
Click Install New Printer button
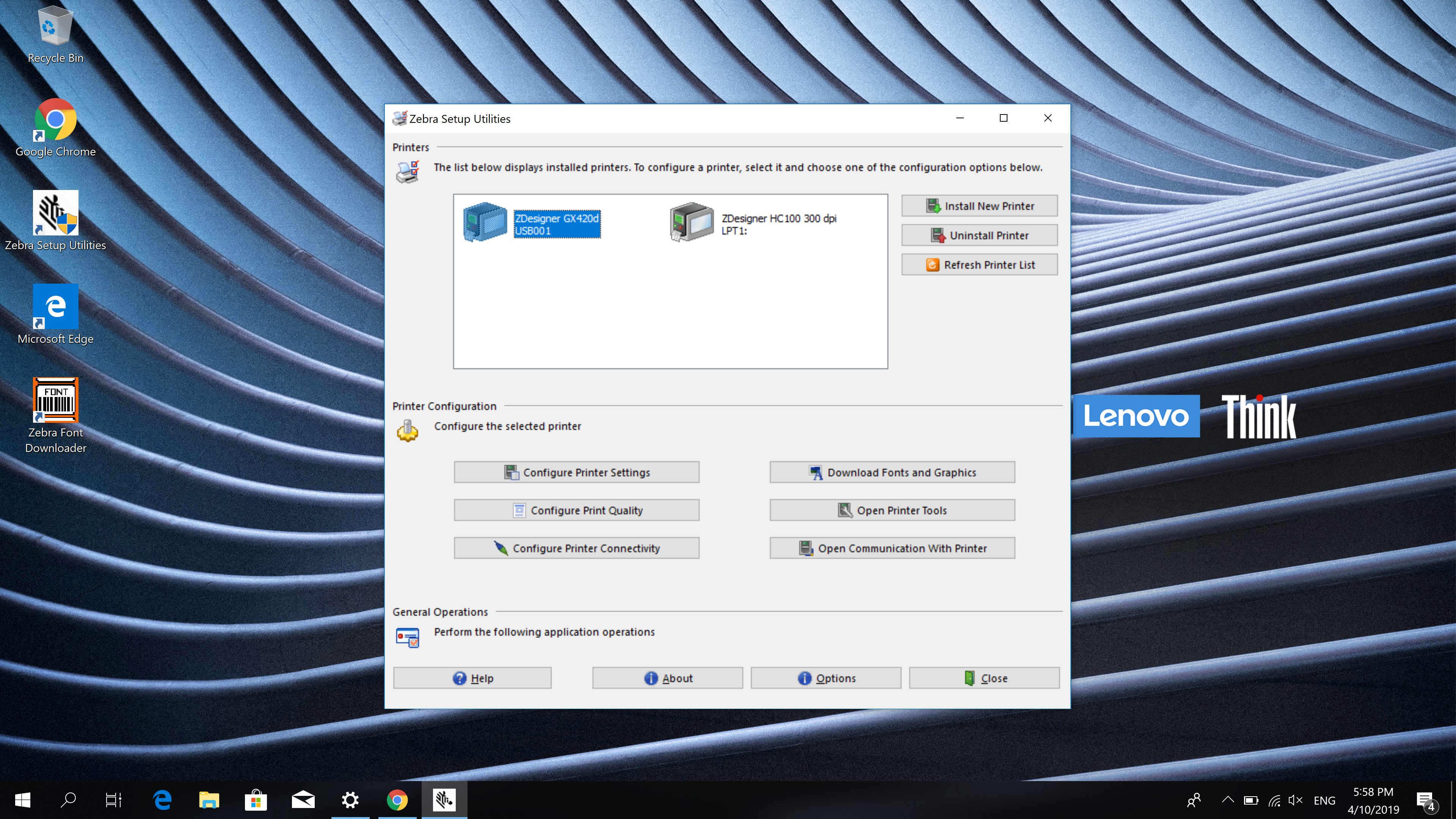(979, 206)
